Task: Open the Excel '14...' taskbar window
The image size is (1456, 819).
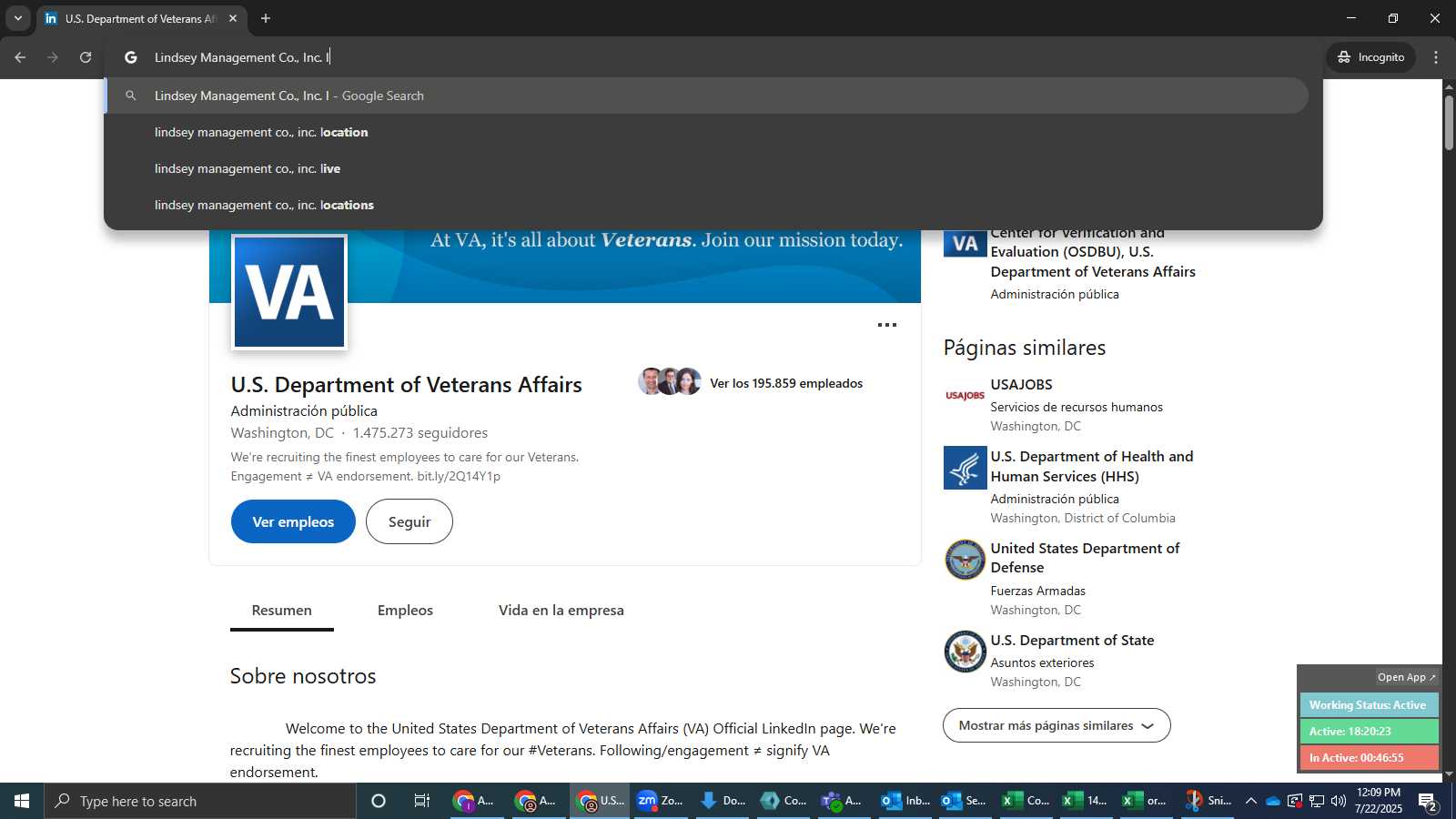Action: pos(1085,801)
